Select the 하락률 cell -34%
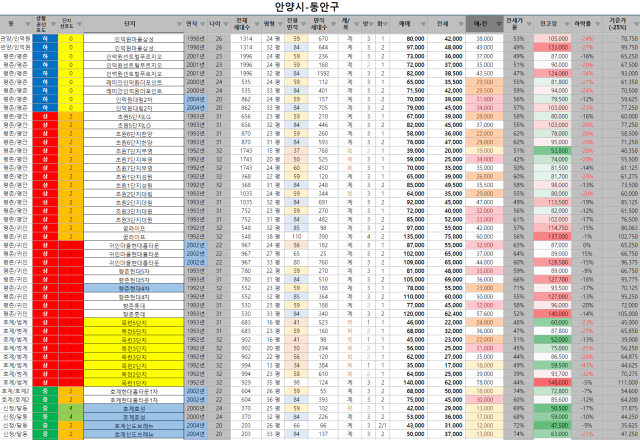Viewport: 640px width, 440px height. point(587,73)
